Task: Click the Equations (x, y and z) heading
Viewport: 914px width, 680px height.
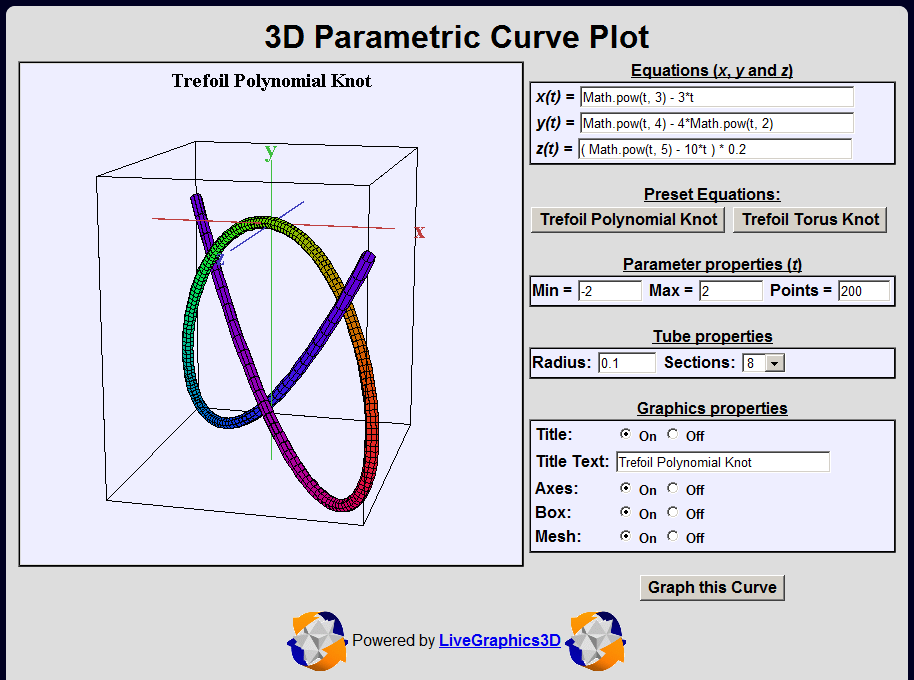Action: tap(712, 71)
